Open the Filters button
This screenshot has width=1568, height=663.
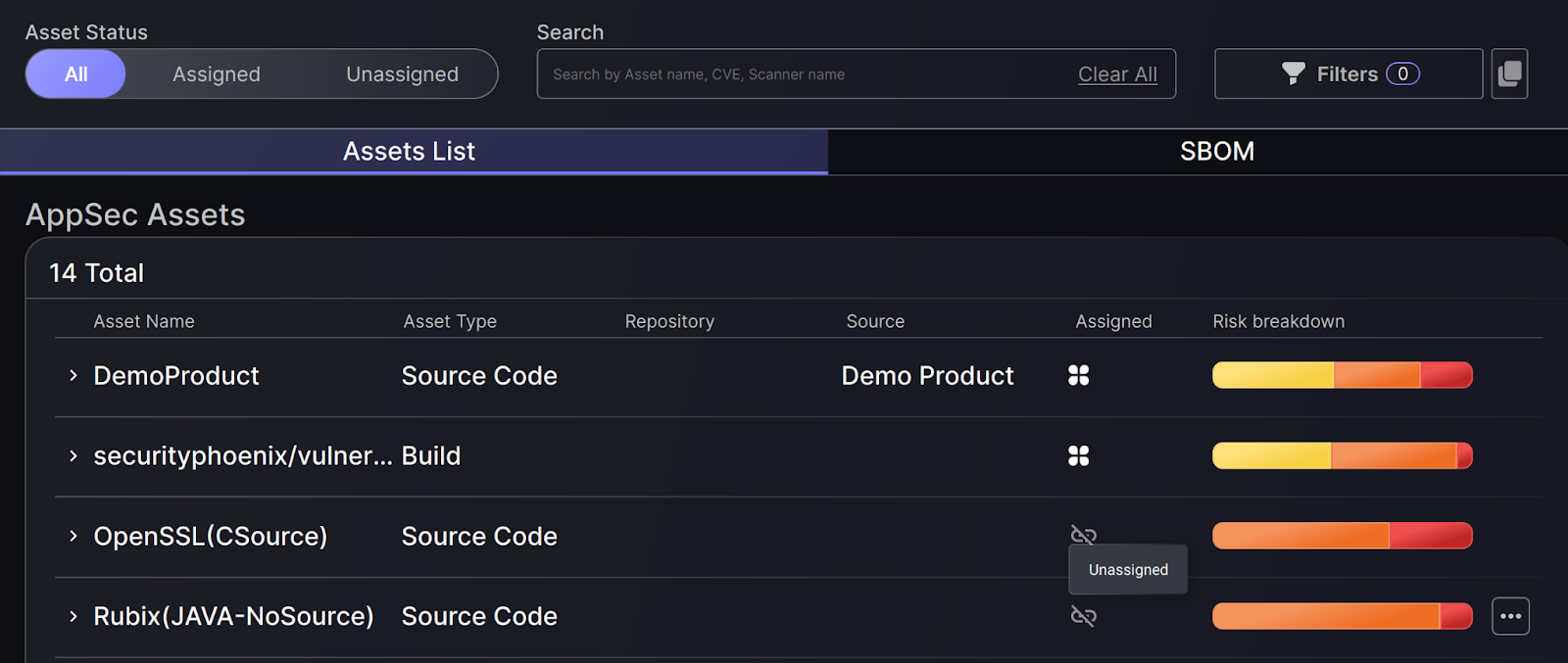(1347, 73)
